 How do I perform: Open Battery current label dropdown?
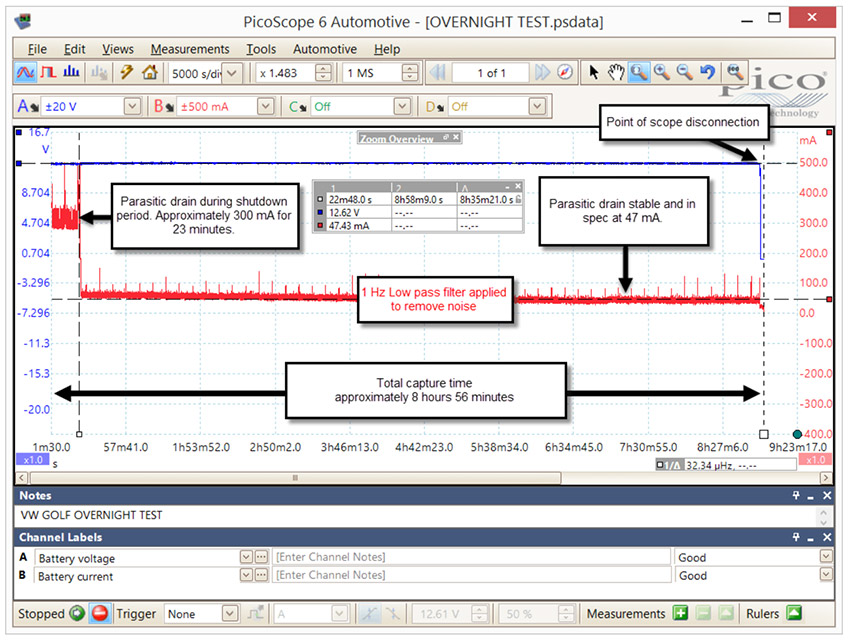pos(246,575)
